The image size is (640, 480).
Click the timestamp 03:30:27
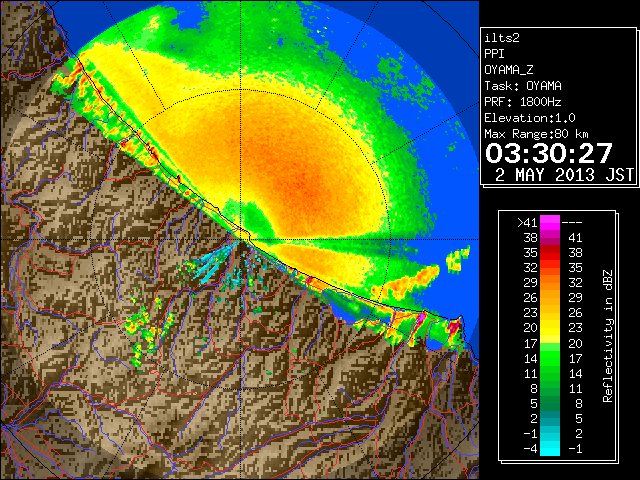[x=549, y=153]
